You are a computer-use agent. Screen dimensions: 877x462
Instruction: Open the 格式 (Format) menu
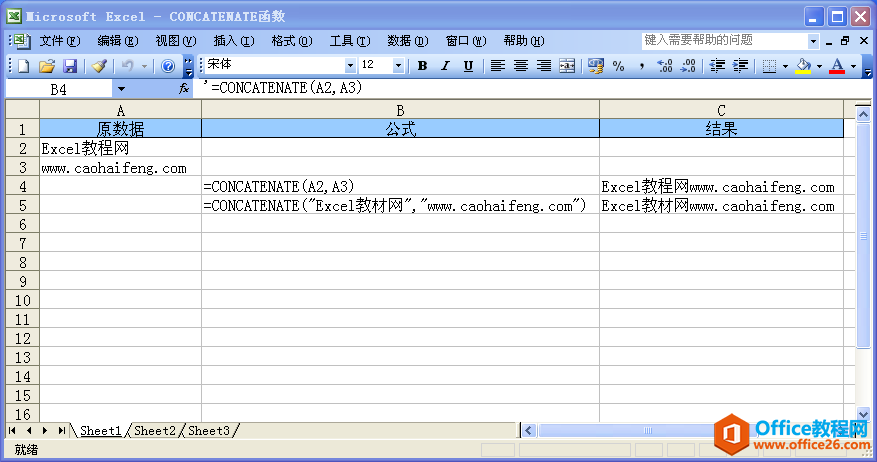click(x=291, y=41)
